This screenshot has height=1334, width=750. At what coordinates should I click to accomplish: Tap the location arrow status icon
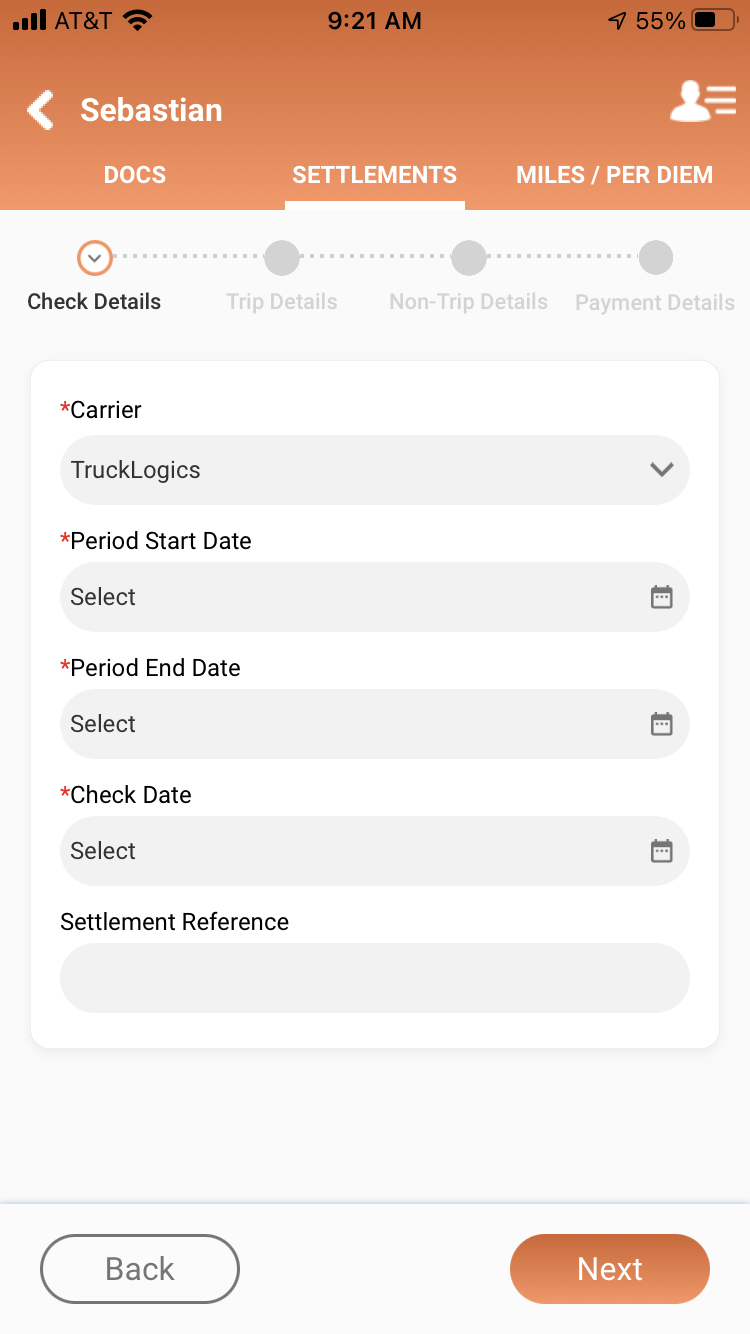617,21
